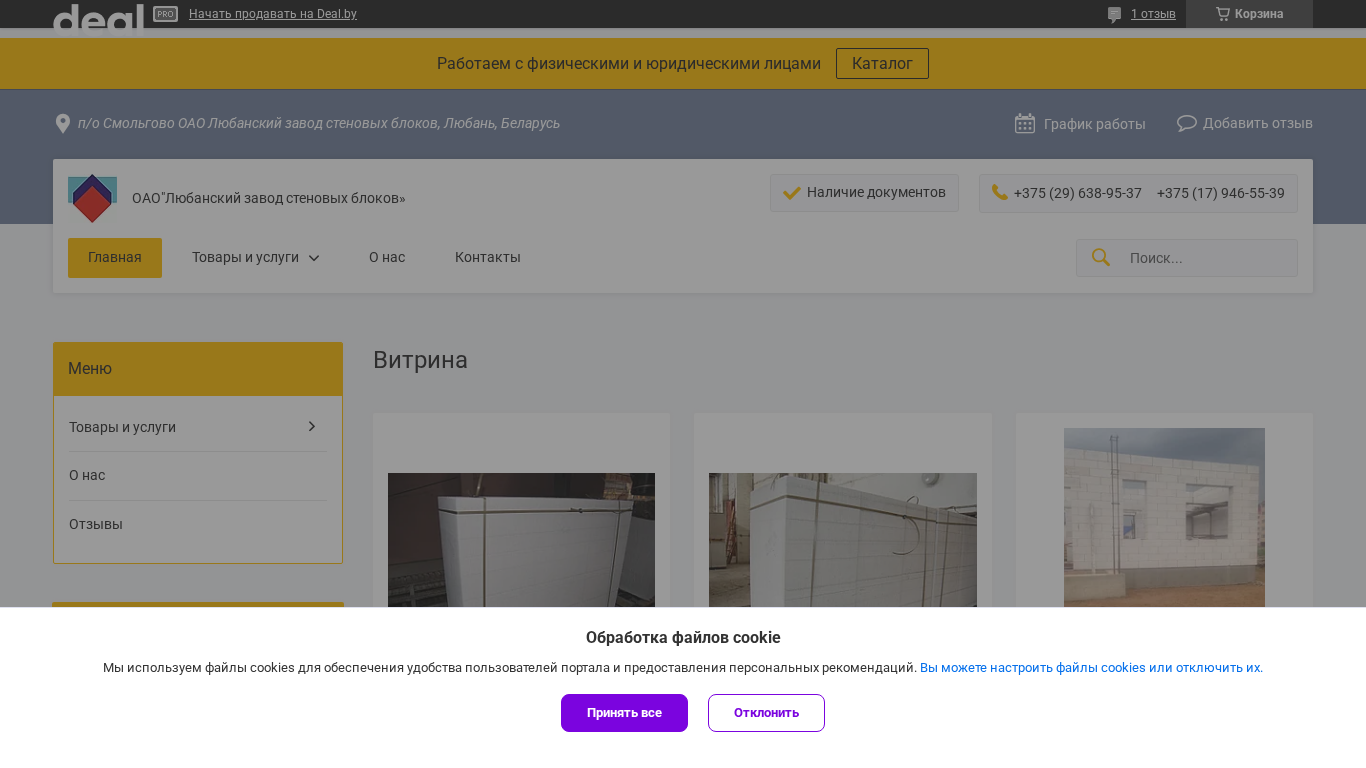
Task: Open the О нас navigation tab
Action: click(x=387, y=257)
